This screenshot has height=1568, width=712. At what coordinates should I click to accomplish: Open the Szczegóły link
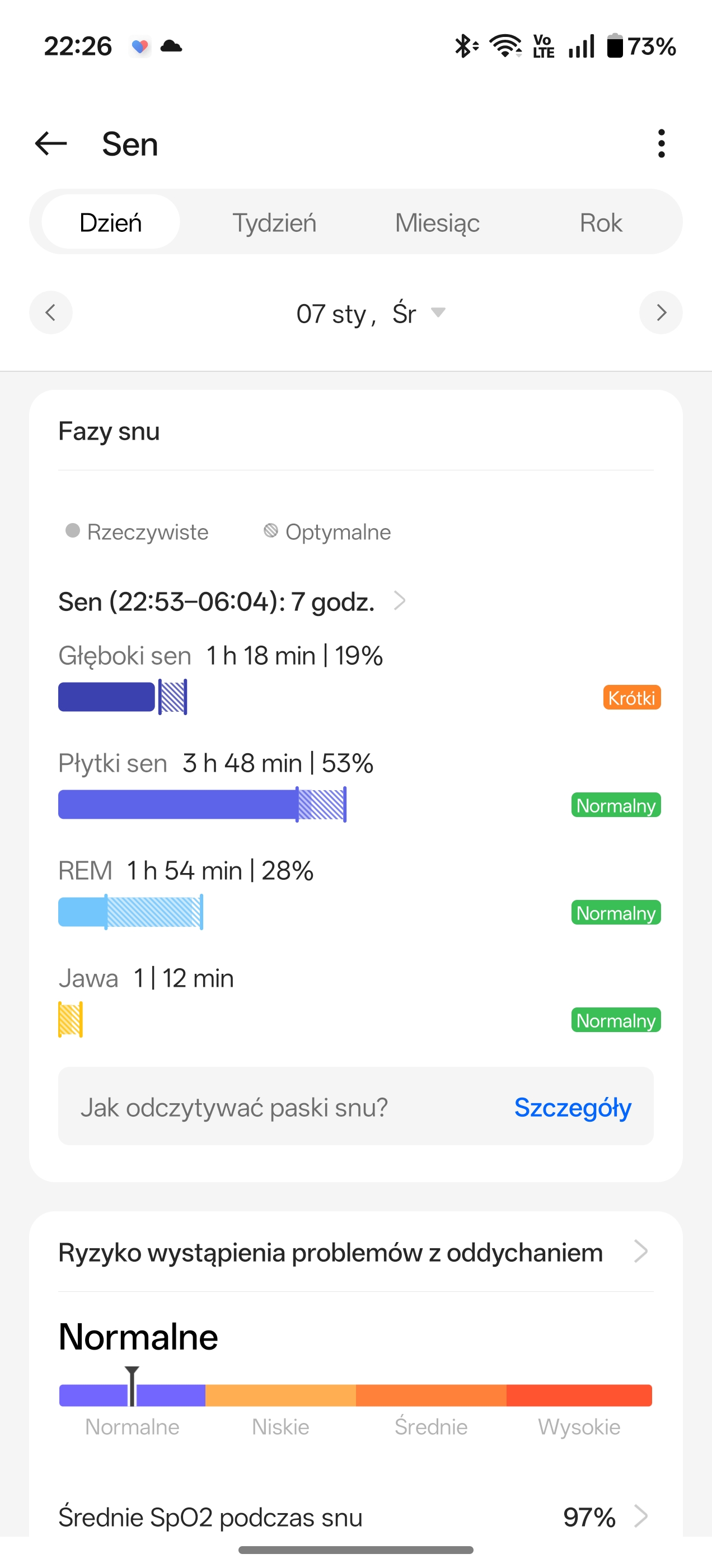[x=572, y=1107]
